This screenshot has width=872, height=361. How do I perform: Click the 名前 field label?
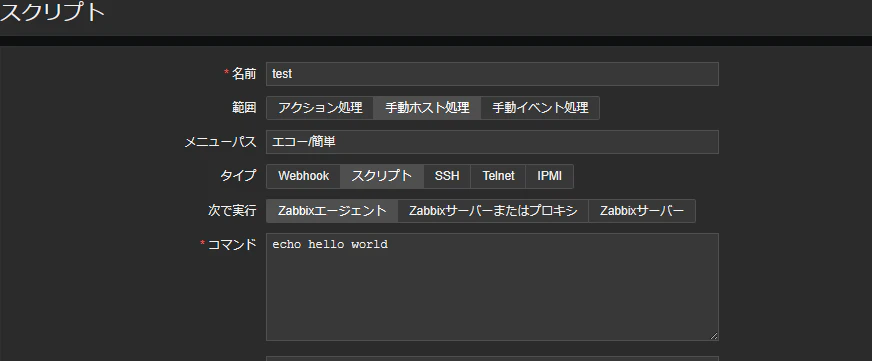click(x=244, y=74)
